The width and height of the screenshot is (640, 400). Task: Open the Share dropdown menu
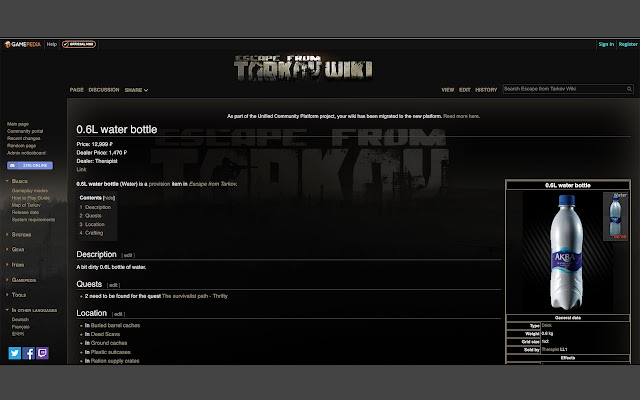pyautogui.click(x=136, y=90)
